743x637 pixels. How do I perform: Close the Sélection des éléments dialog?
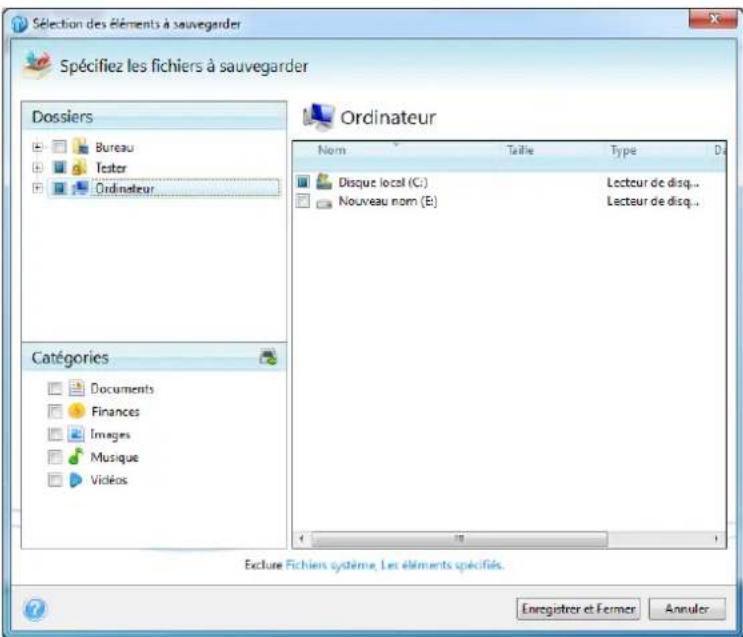pos(713,19)
